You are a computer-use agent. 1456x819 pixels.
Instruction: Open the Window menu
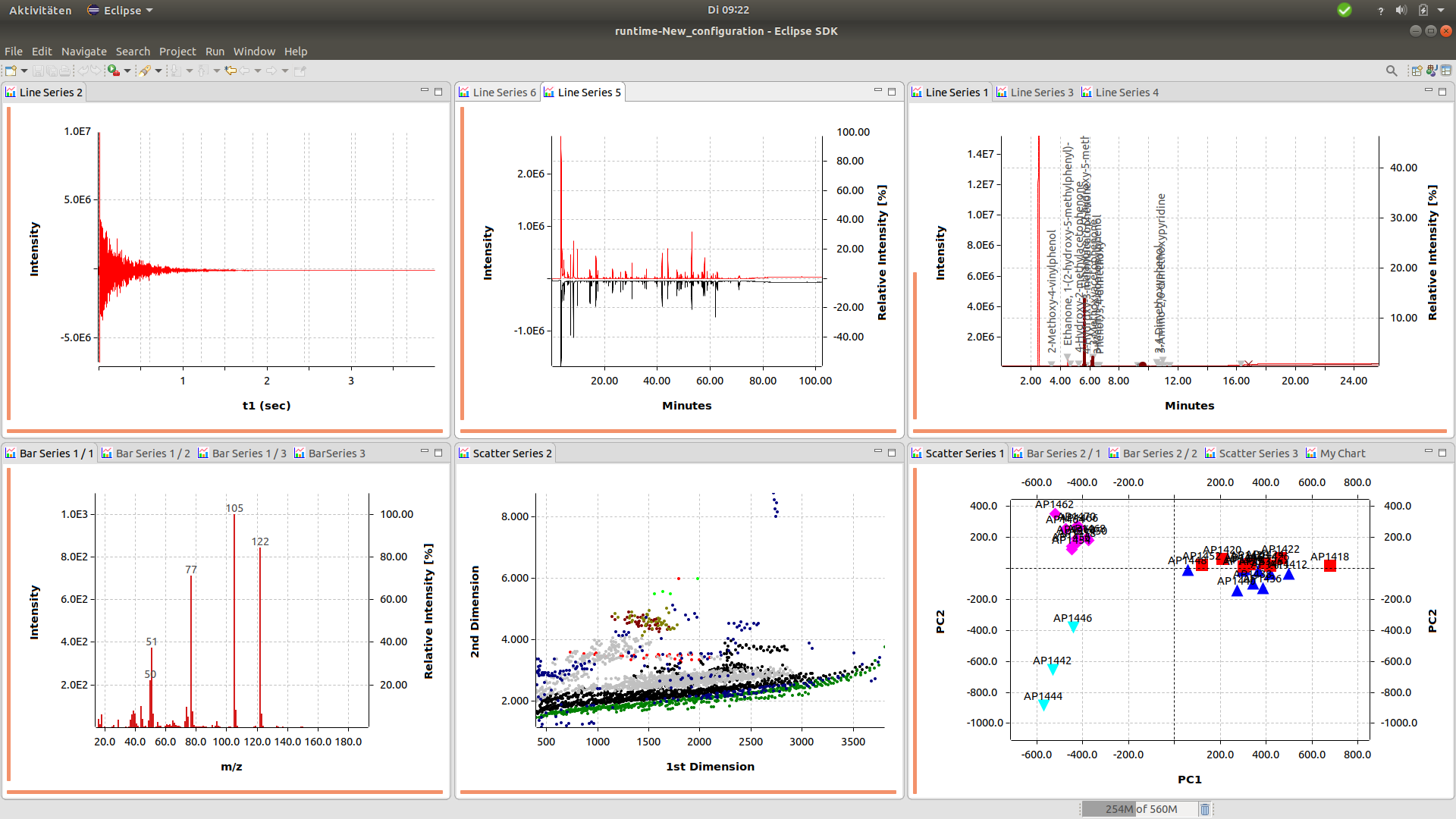tap(254, 52)
